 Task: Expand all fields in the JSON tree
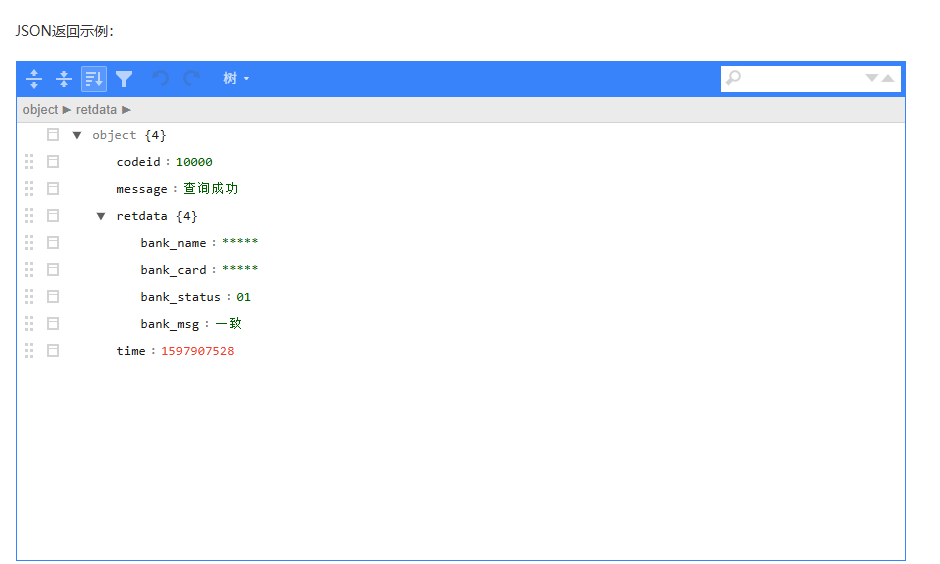point(34,79)
